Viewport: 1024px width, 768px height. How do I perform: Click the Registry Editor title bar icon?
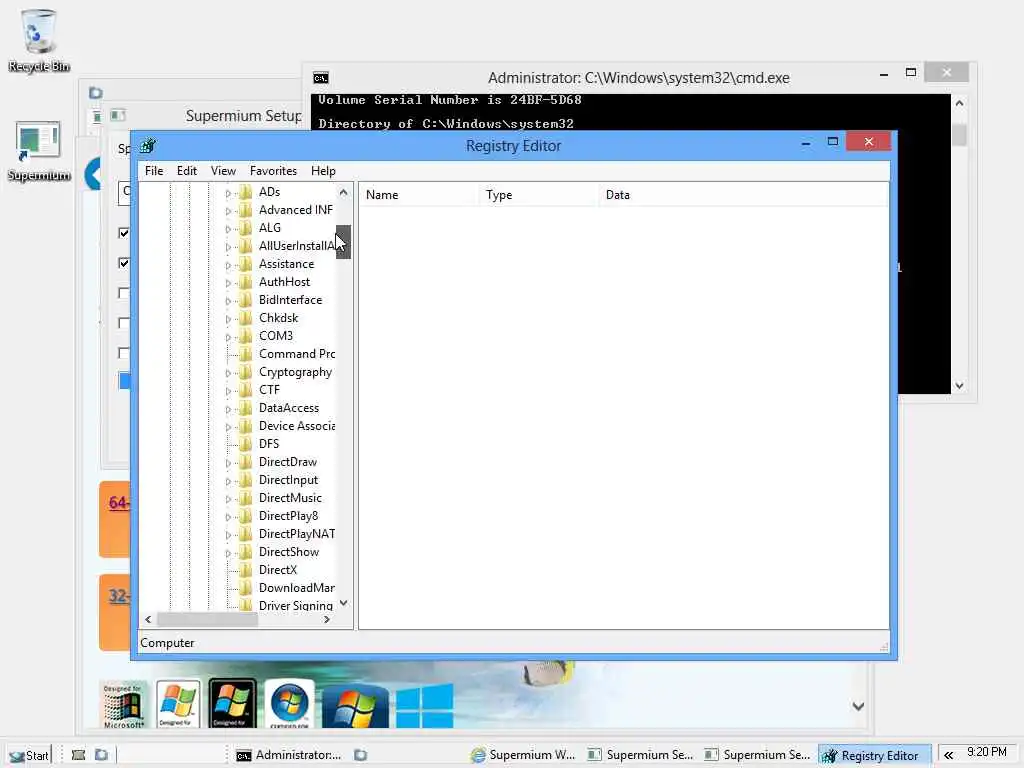pos(148,146)
